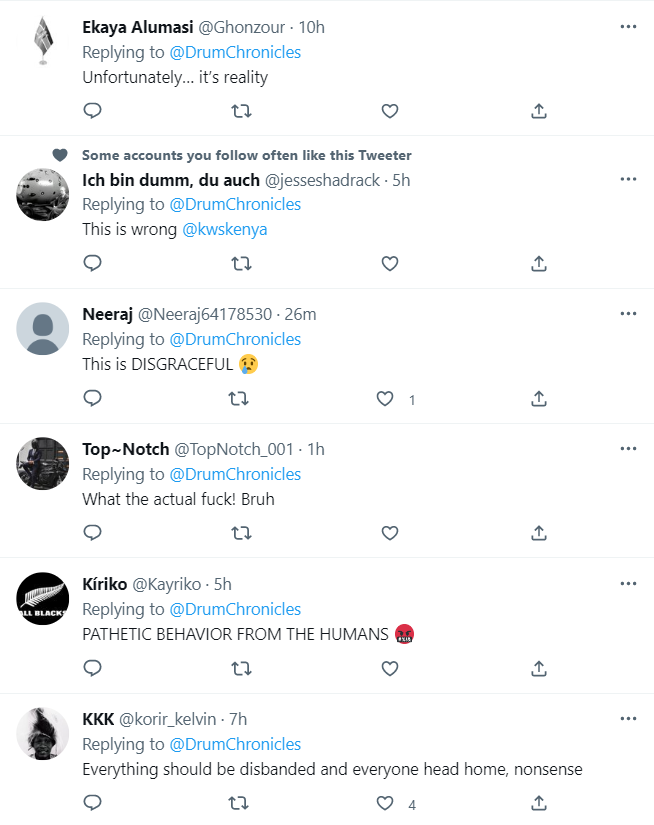Viewport: 654px width, 825px height.
Task: Open more options on Neeraj's tweet
Action: point(628,314)
